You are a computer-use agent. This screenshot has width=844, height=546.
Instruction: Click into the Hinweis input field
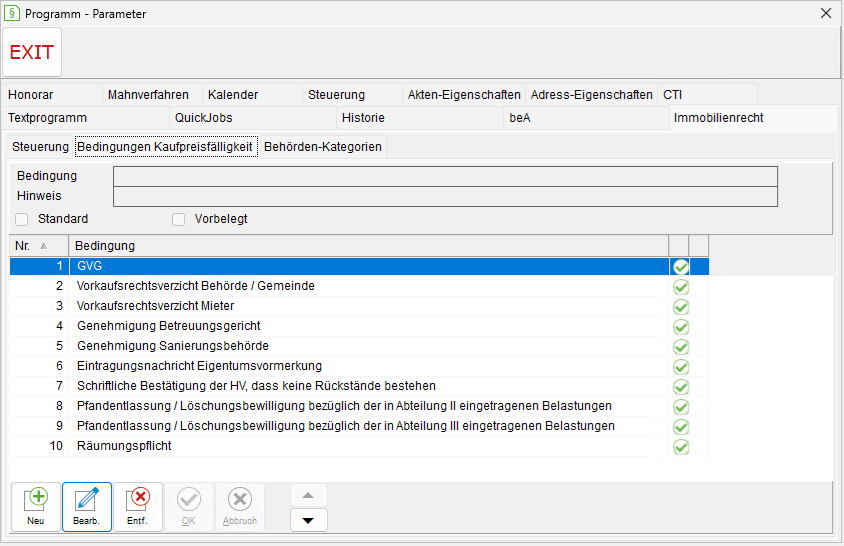click(x=445, y=196)
